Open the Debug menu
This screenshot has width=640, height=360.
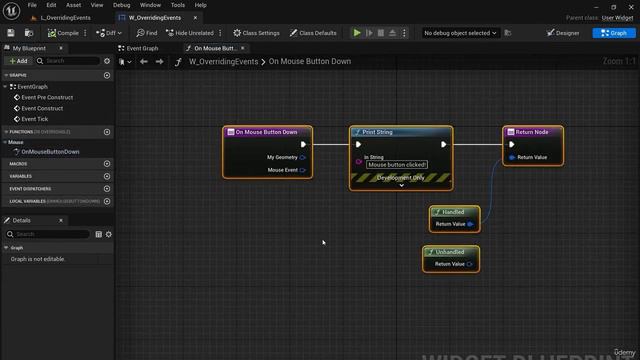pyautogui.click(x=121, y=5)
